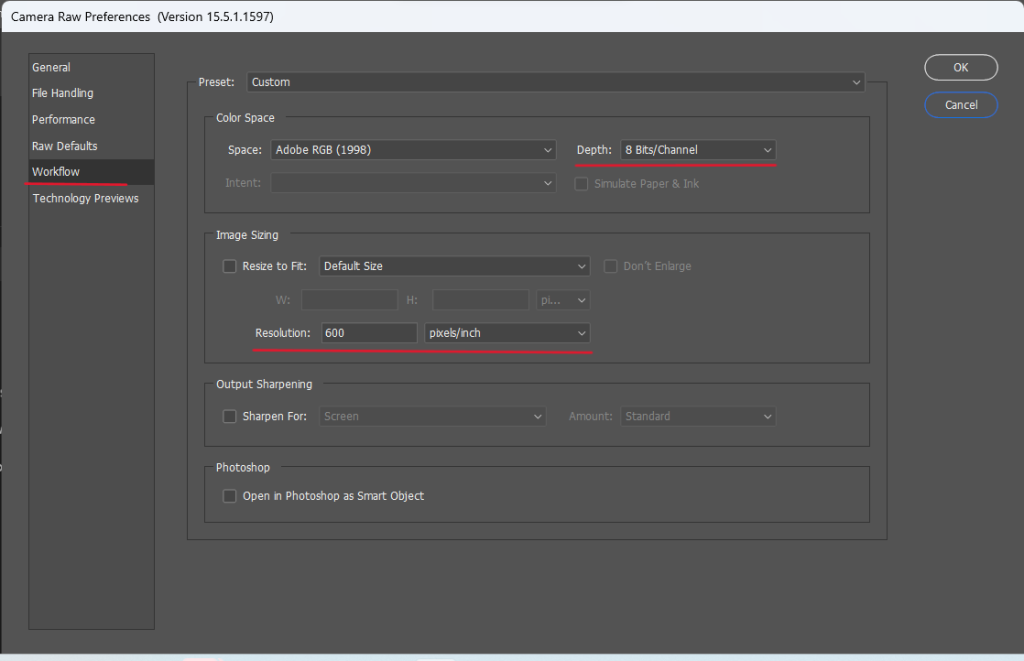Screen dimensions: 1024x661
Task: Click the Simulate Paper & Ink checkbox
Action: point(581,184)
